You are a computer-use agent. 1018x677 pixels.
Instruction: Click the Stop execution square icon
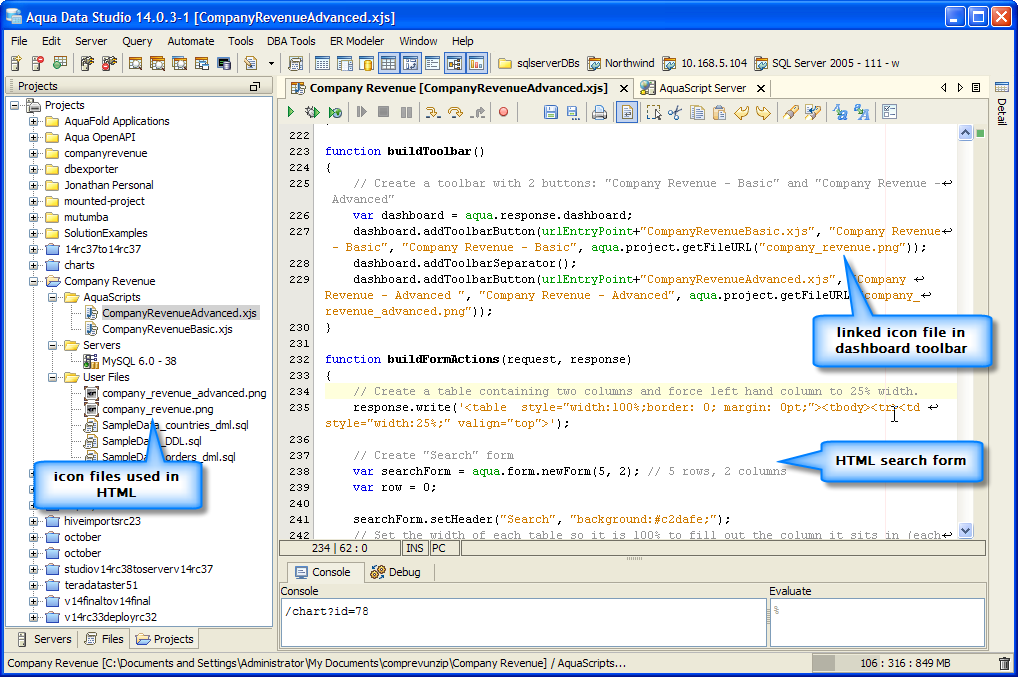pos(384,112)
